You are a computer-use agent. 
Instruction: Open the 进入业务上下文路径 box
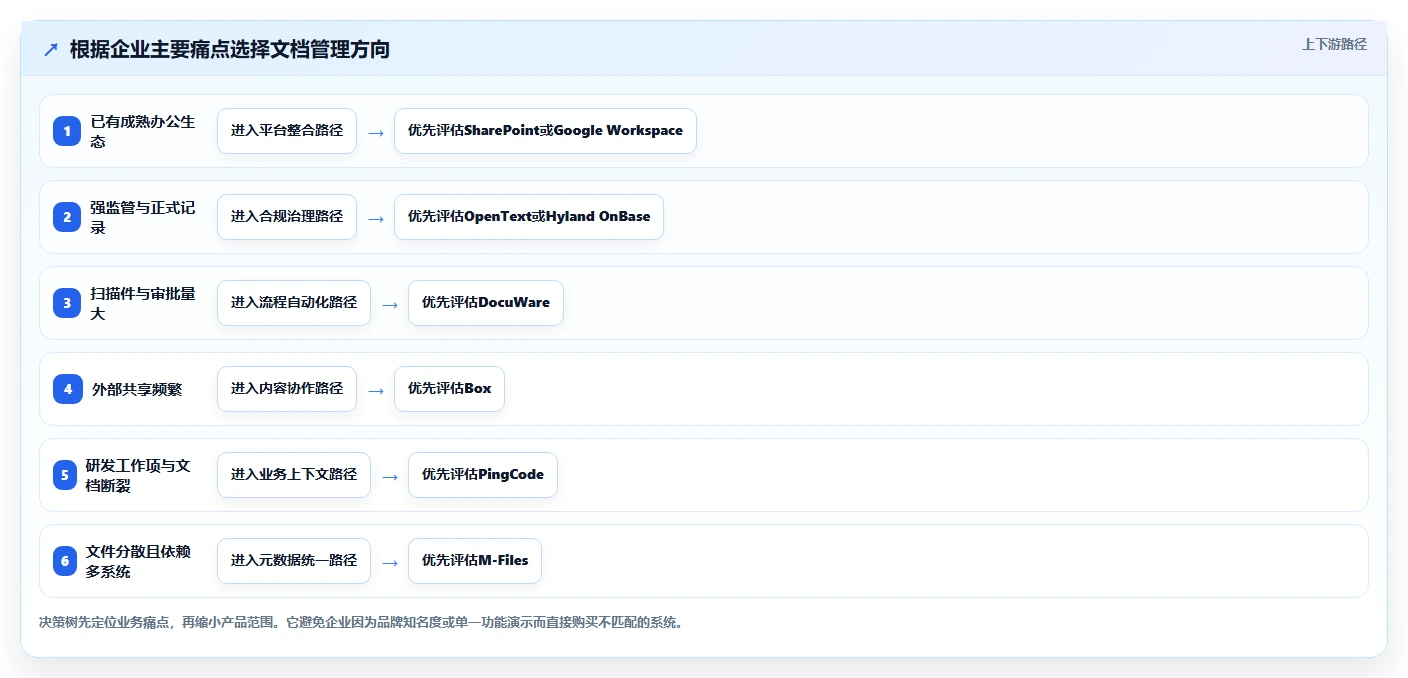click(x=294, y=475)
